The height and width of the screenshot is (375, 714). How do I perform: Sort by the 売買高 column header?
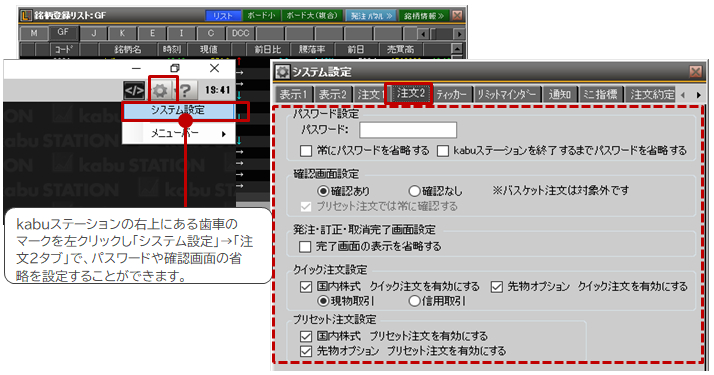401,49
